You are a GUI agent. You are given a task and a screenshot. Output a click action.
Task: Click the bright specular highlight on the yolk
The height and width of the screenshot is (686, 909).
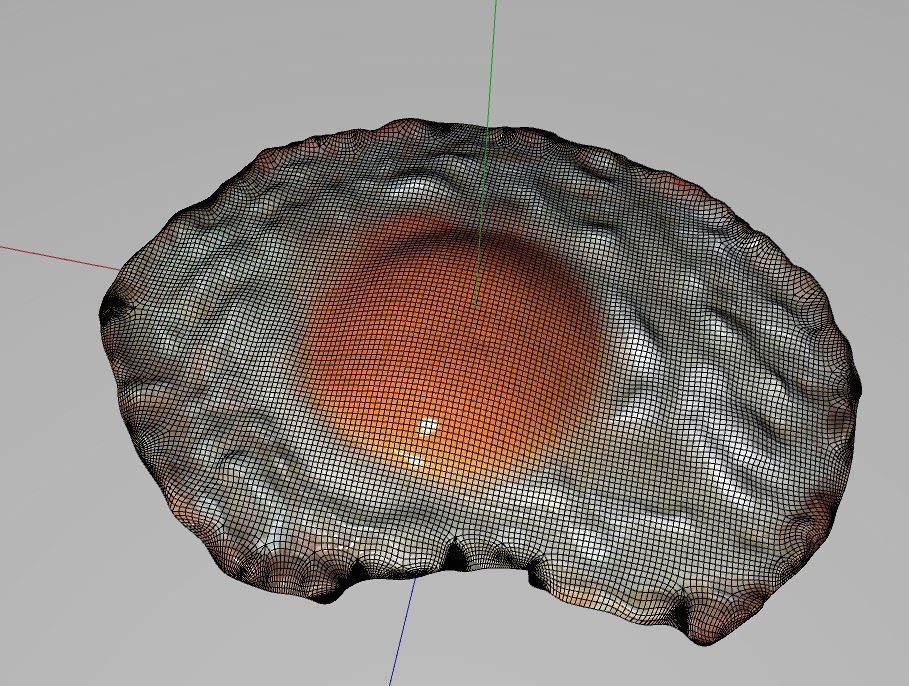pos(428,427)
